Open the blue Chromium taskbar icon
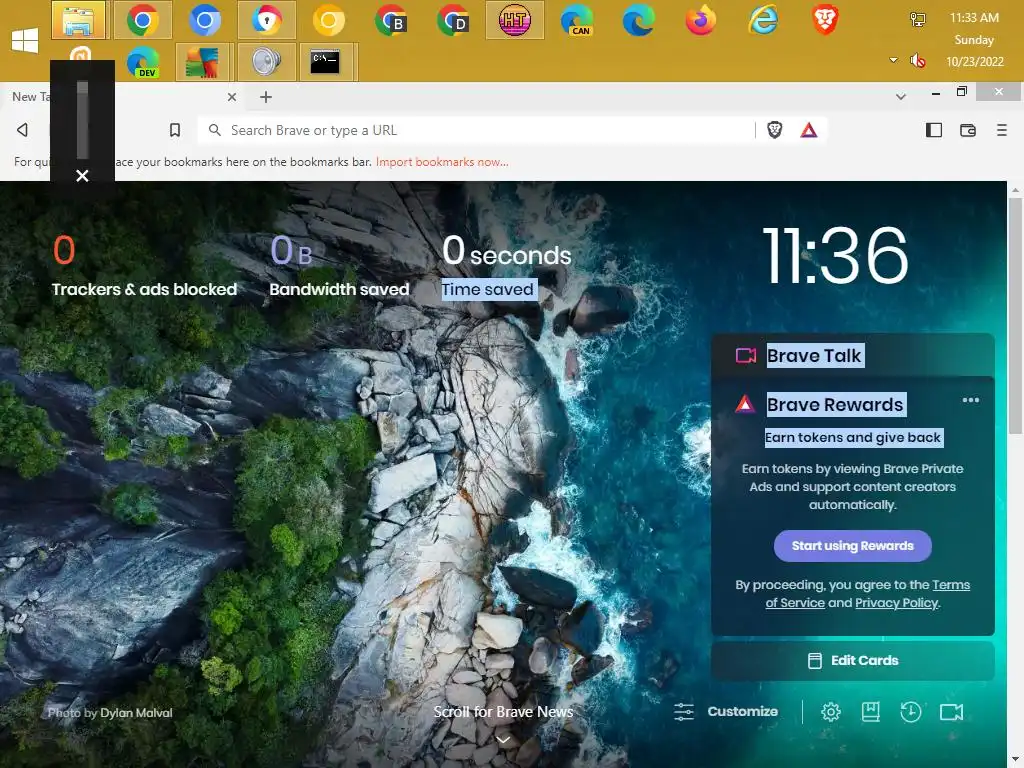Image resolution: width=1024 pixels, height=768 pixels. [204, 20]
